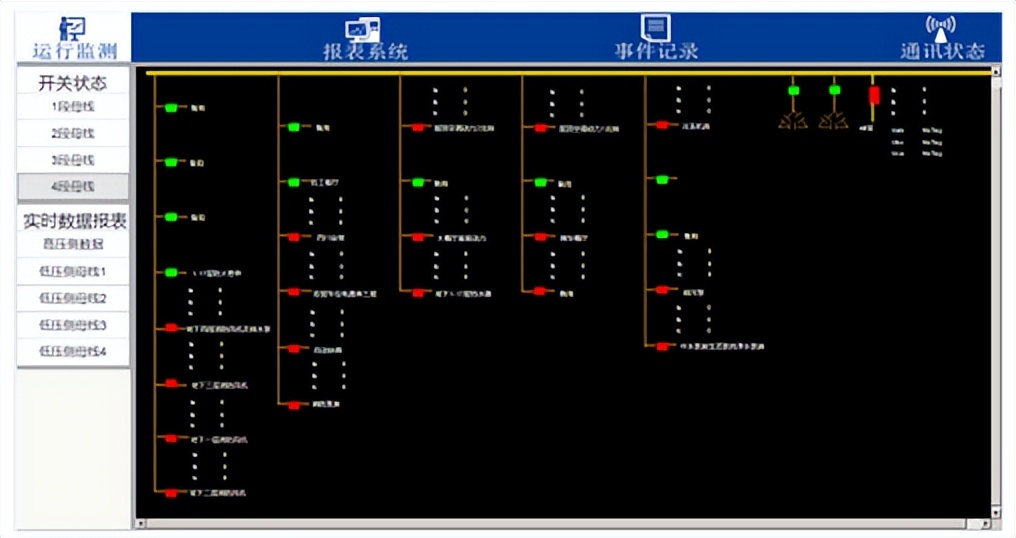
Task: Toggle bottom red switch on fifth feeder
Action: click(x=661, y=346)
